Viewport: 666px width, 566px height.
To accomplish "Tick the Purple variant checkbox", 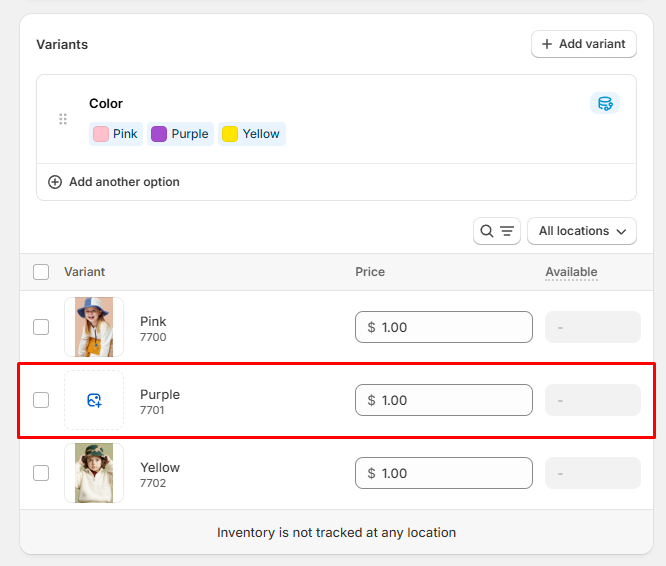I will [41, 400].
